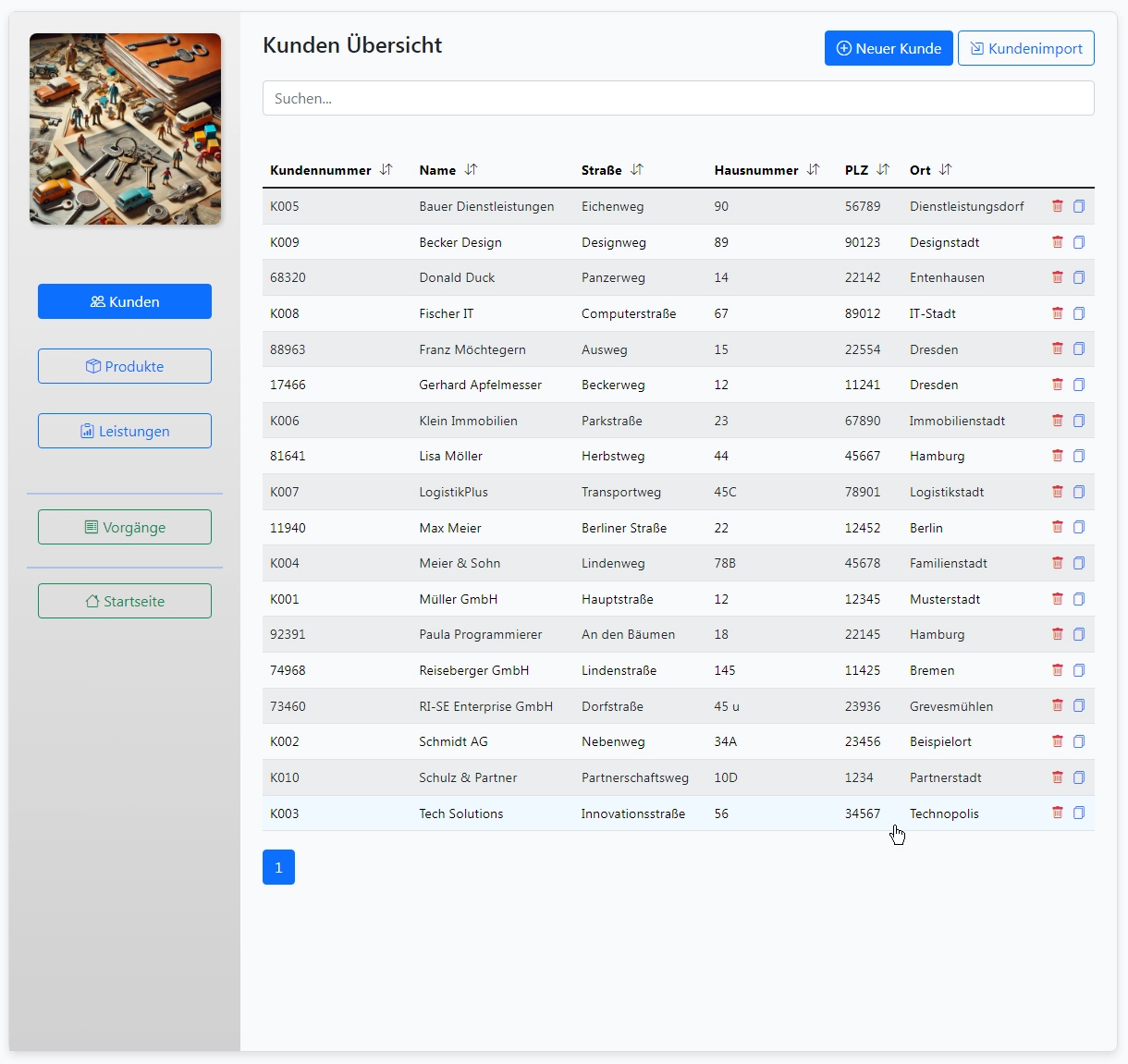The height and width of the screenshot is (1064, 1128).
Task: Toggle sorting on the PLZ column
Action: click(x=883, y=170)
